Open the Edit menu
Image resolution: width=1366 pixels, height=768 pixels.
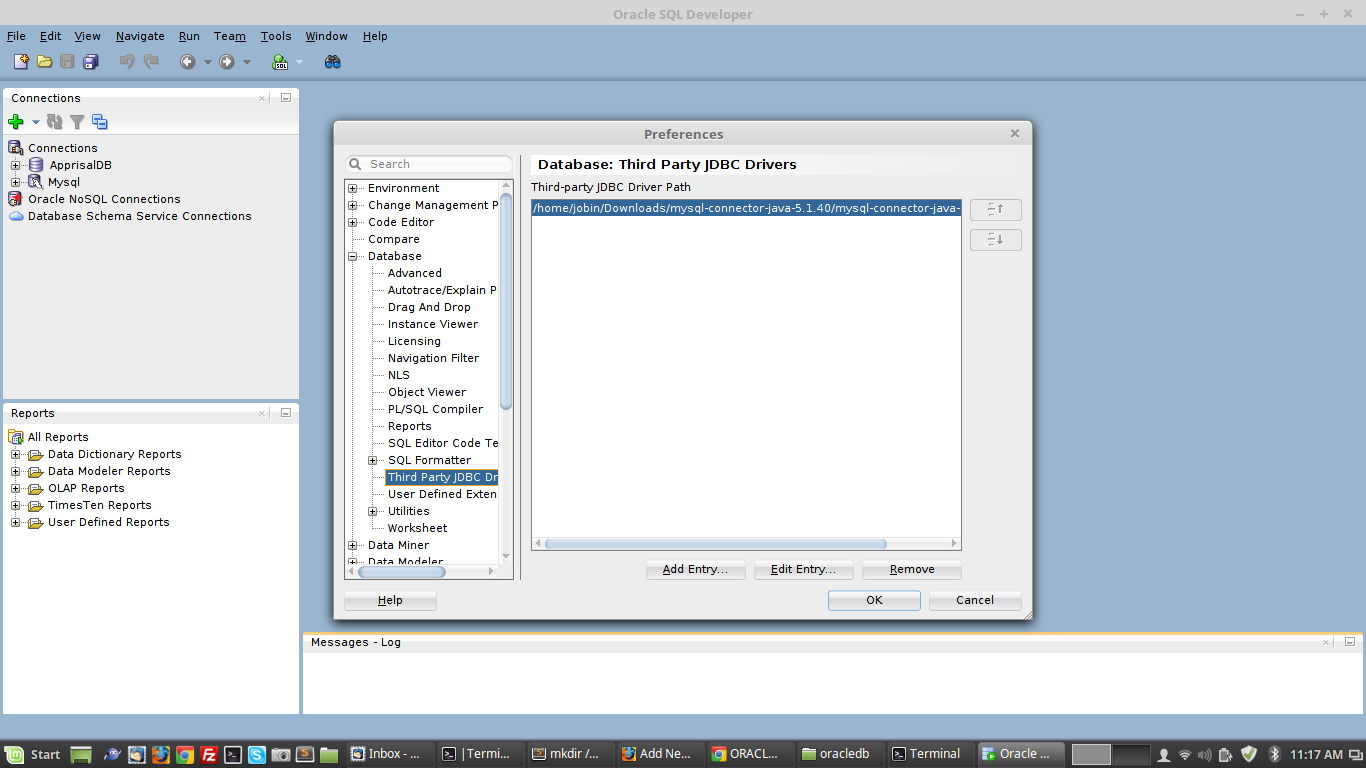click(50, 36)
